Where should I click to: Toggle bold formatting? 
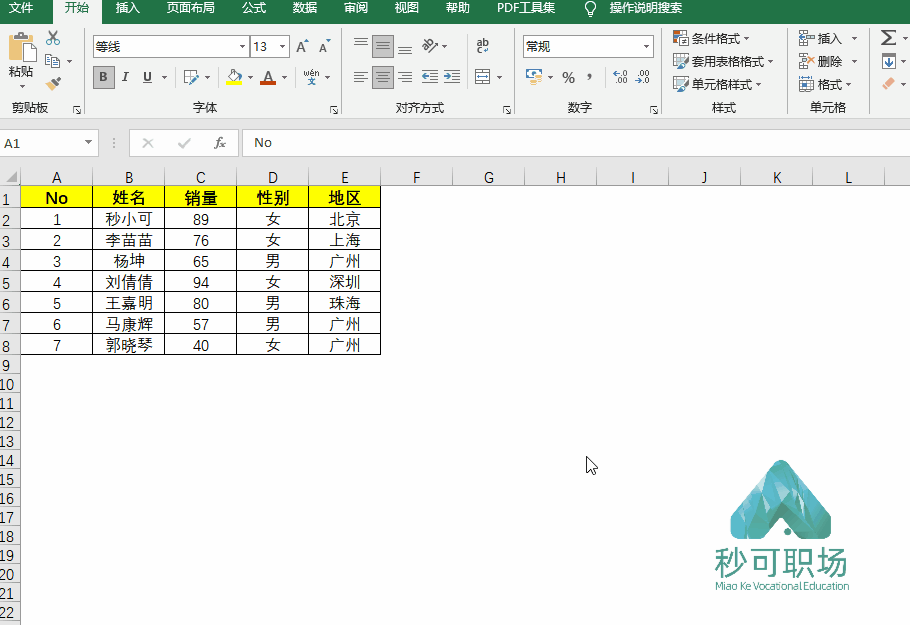click(x=103, y=77)
